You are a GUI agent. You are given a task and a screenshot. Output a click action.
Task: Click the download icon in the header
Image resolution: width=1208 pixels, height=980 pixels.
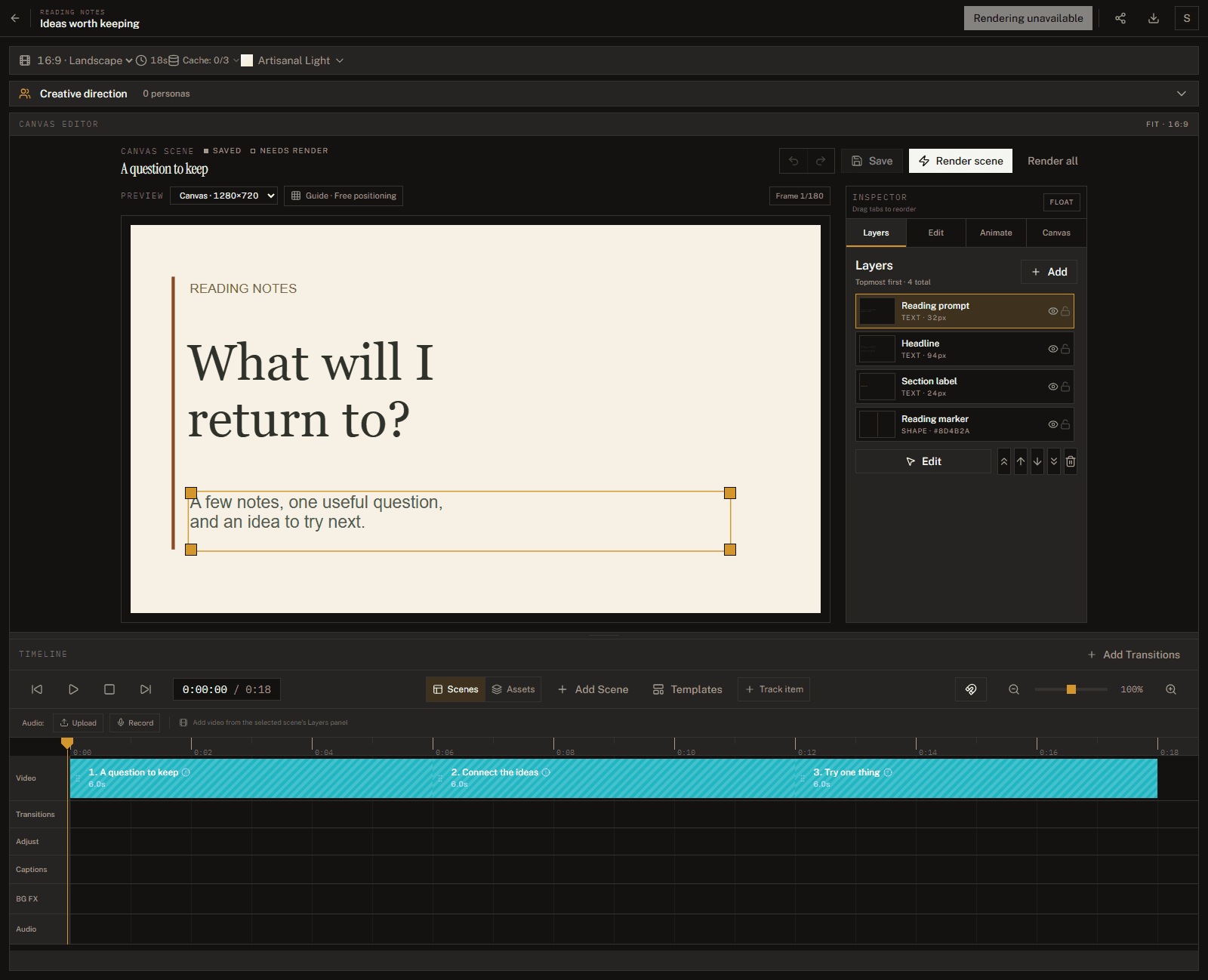[x=1154, y=18]
